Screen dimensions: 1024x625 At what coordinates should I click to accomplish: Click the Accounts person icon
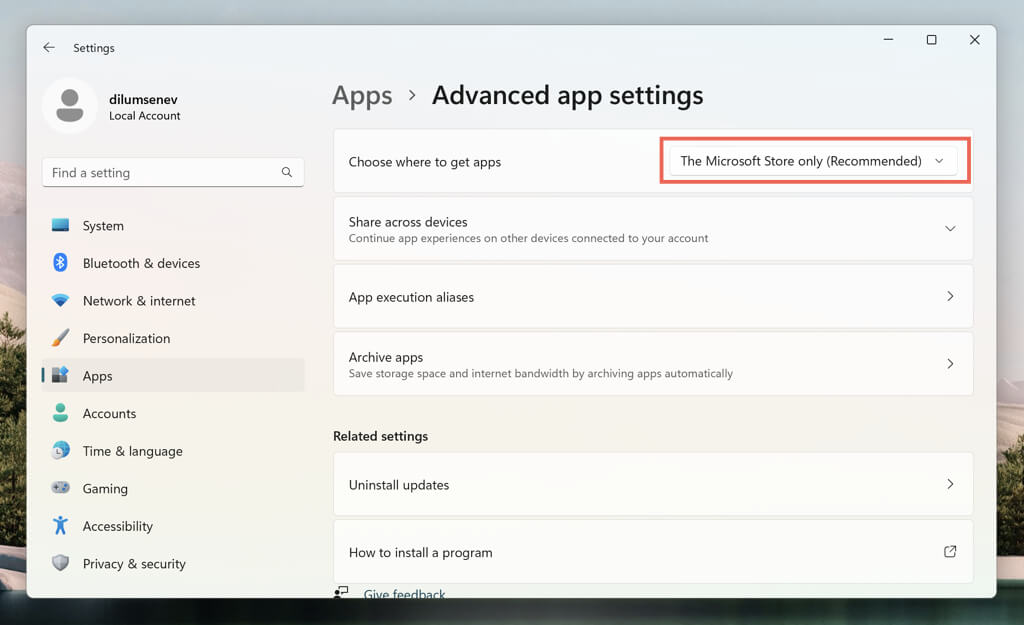(x=61, y=413)
